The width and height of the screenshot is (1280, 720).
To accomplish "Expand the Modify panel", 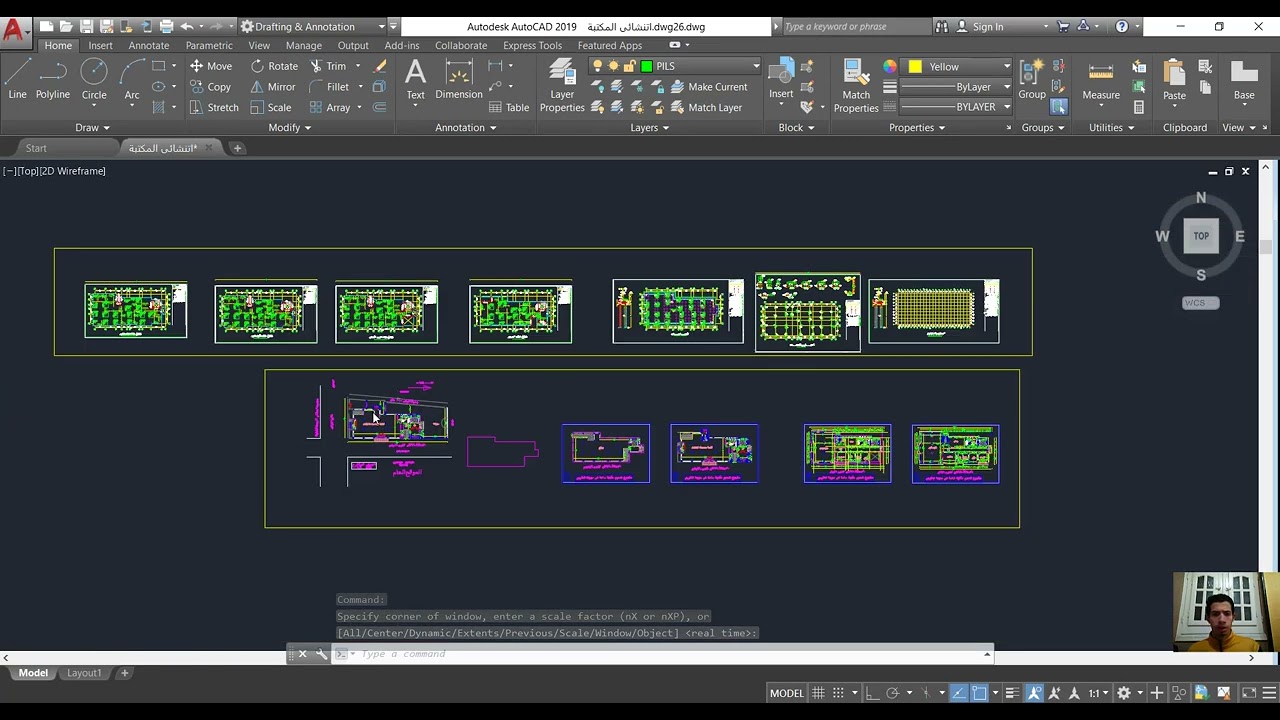I will [x=290, y=128].
